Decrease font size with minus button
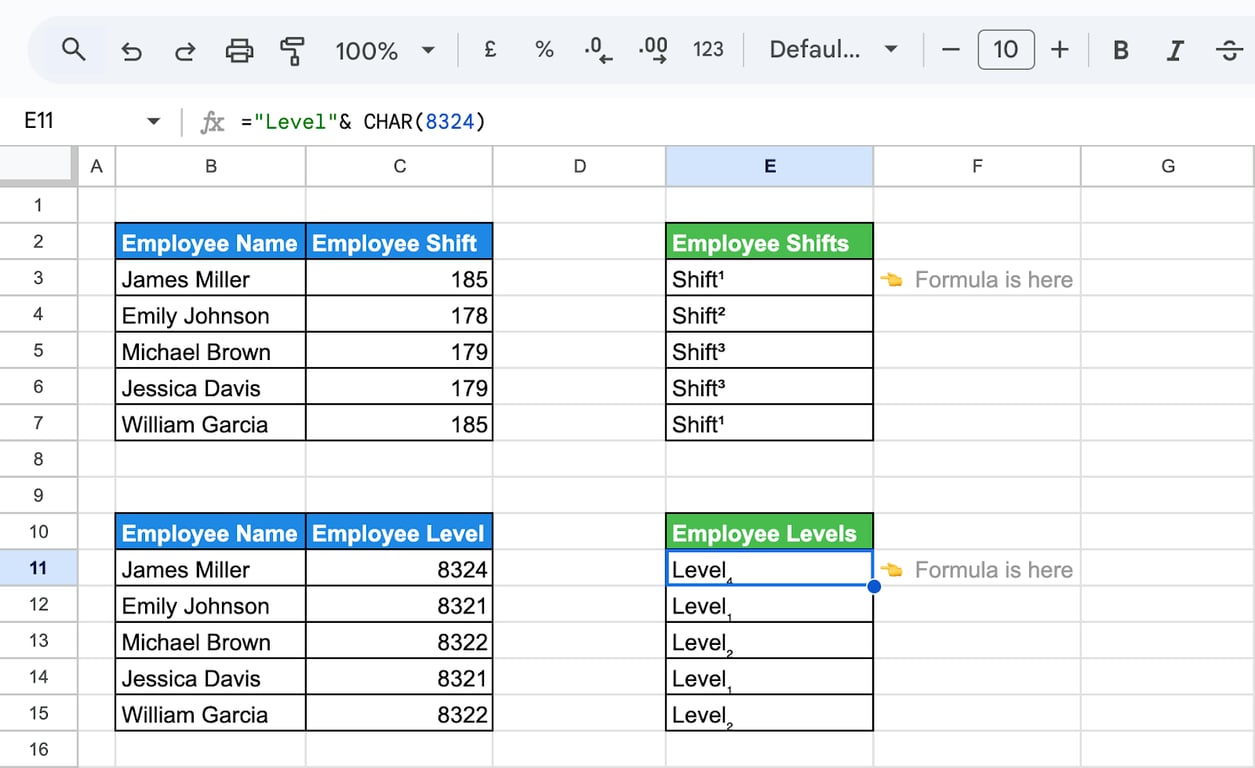1255x768 pixels. coord(951,49)
